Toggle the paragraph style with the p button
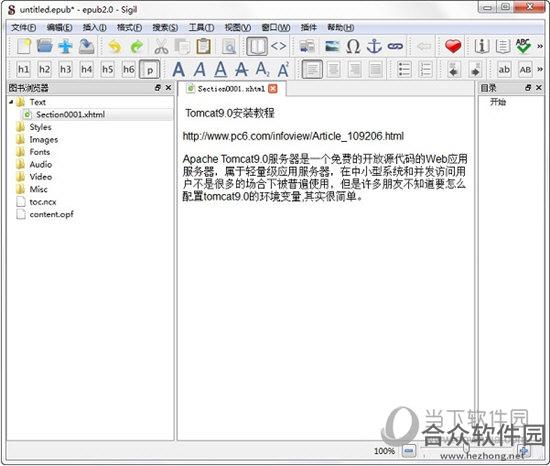Image resolution: width=550 pixels, height=466 pixels. click(x=150, y=69)
